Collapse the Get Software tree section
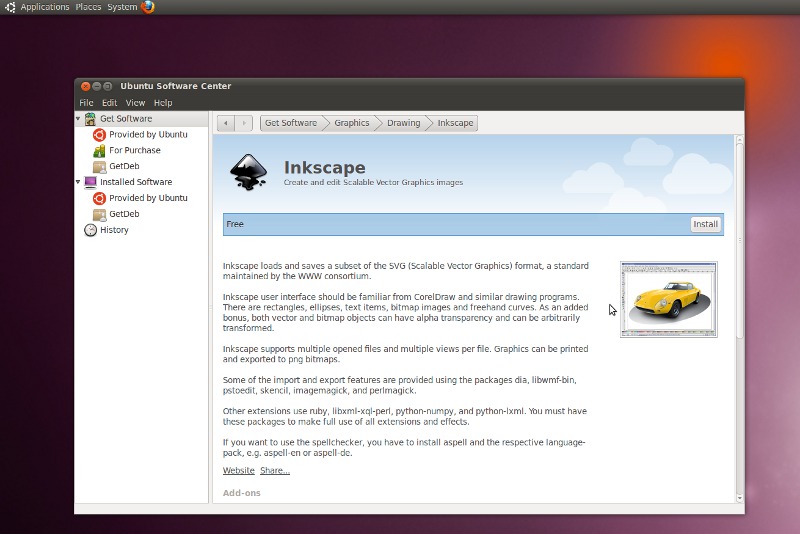 click(78, 119)
